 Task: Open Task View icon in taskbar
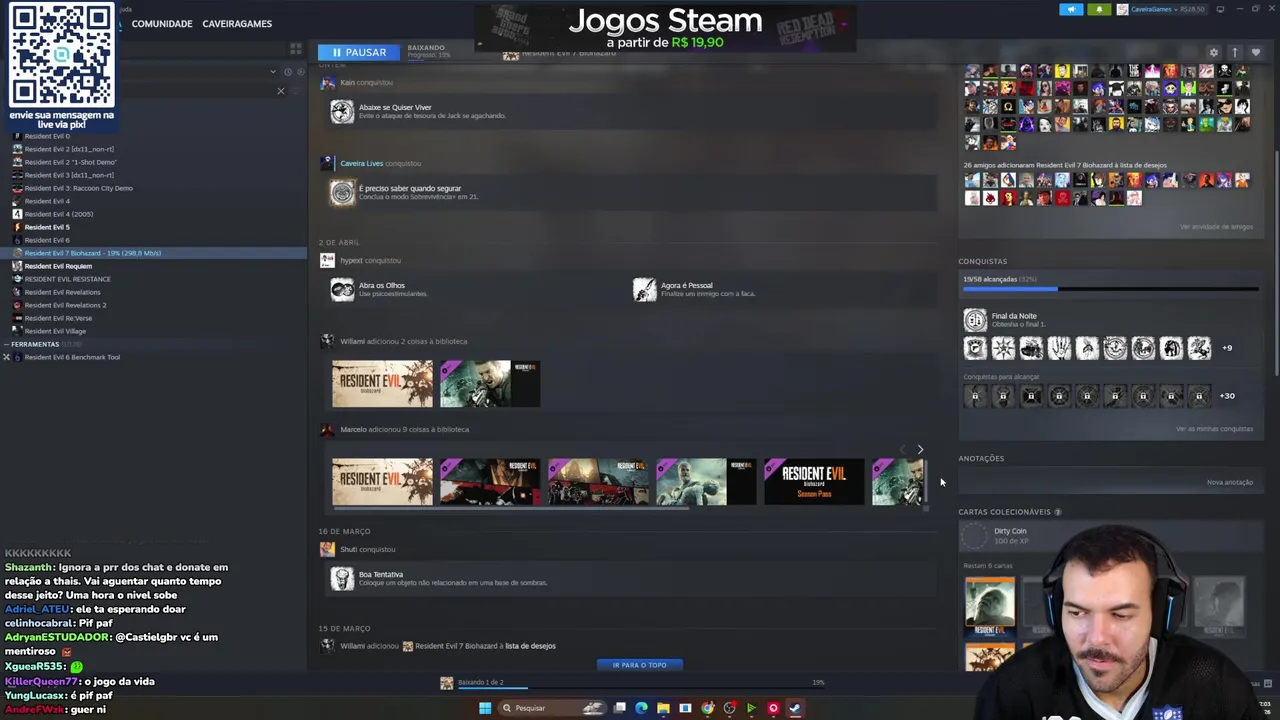(x=620, y=708)
